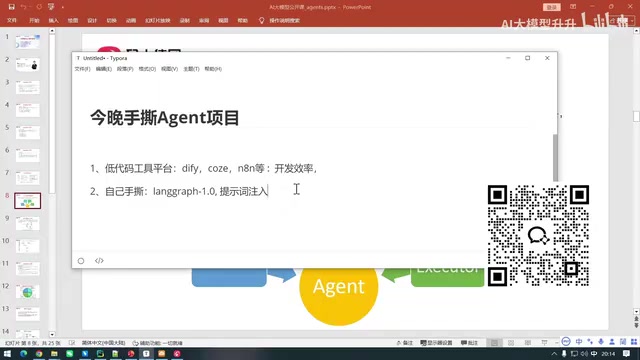Switch to the 动画 ribbon tab

point(131,20)
